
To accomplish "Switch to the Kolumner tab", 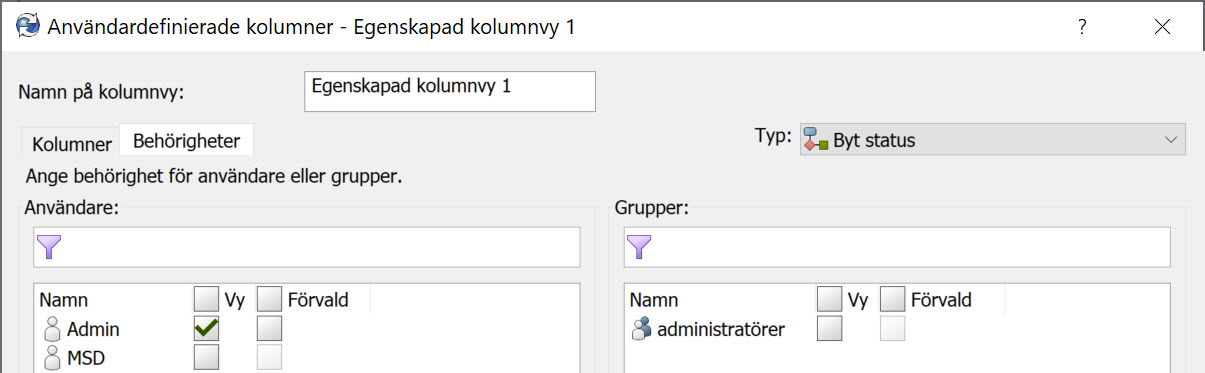I will coord(71,144).
